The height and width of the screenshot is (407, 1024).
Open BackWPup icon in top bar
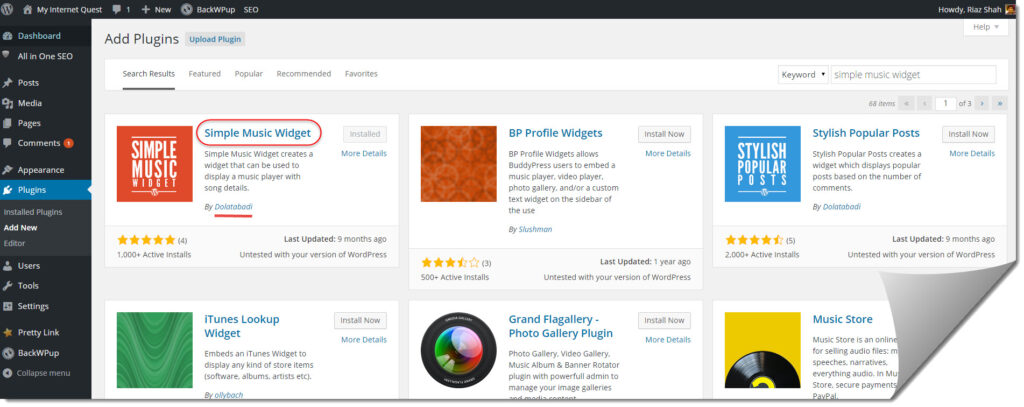tap(186, 10)
